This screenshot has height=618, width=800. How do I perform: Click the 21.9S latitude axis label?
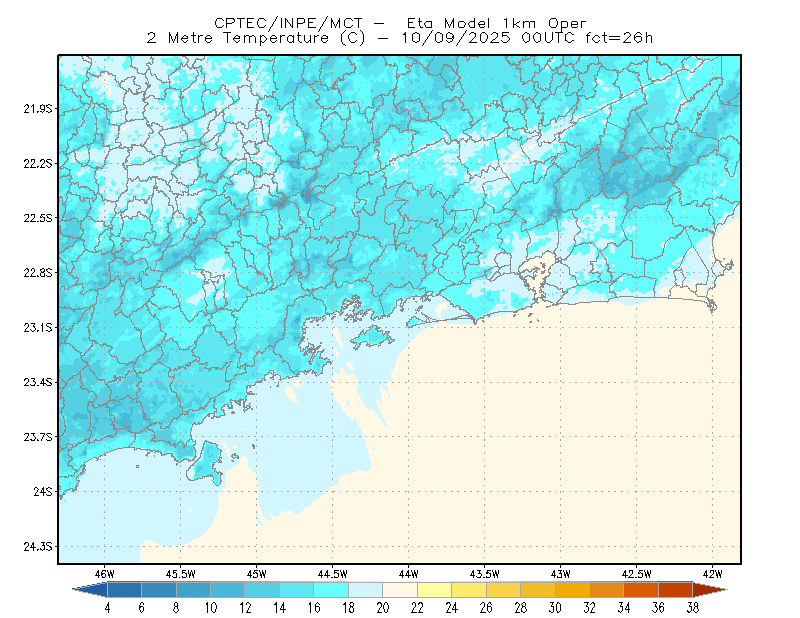point(38,109)
